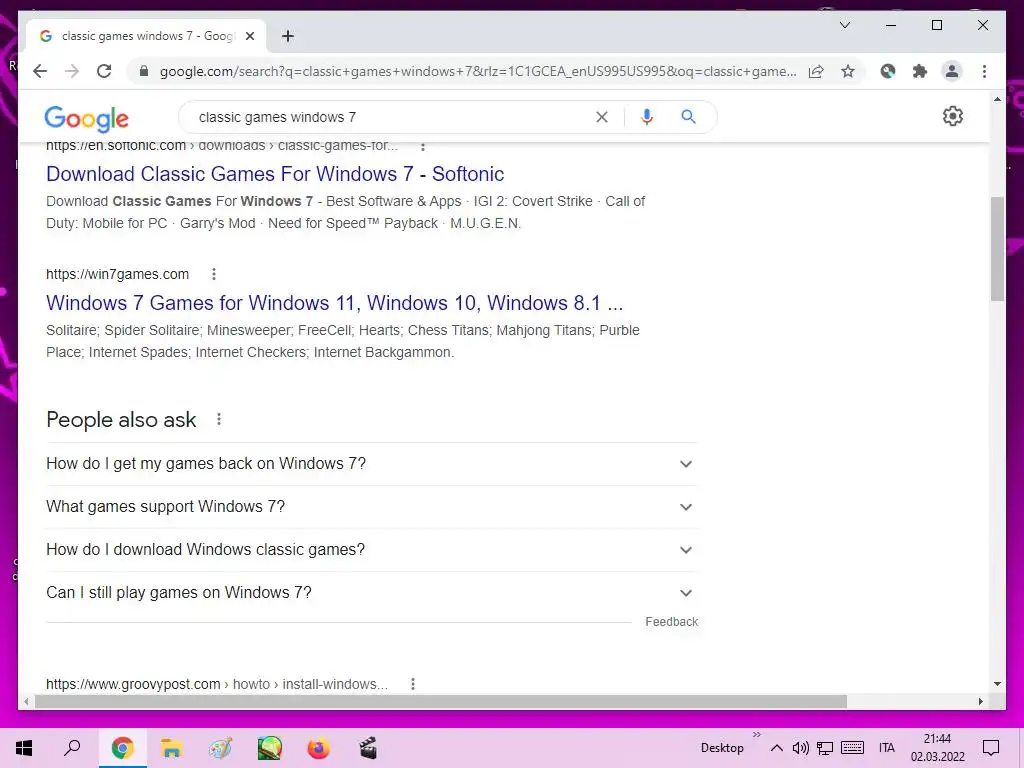Viewport: 1024px width, 768px height.
Task: Click the browser forward arrow
Action: coord(72,71)
